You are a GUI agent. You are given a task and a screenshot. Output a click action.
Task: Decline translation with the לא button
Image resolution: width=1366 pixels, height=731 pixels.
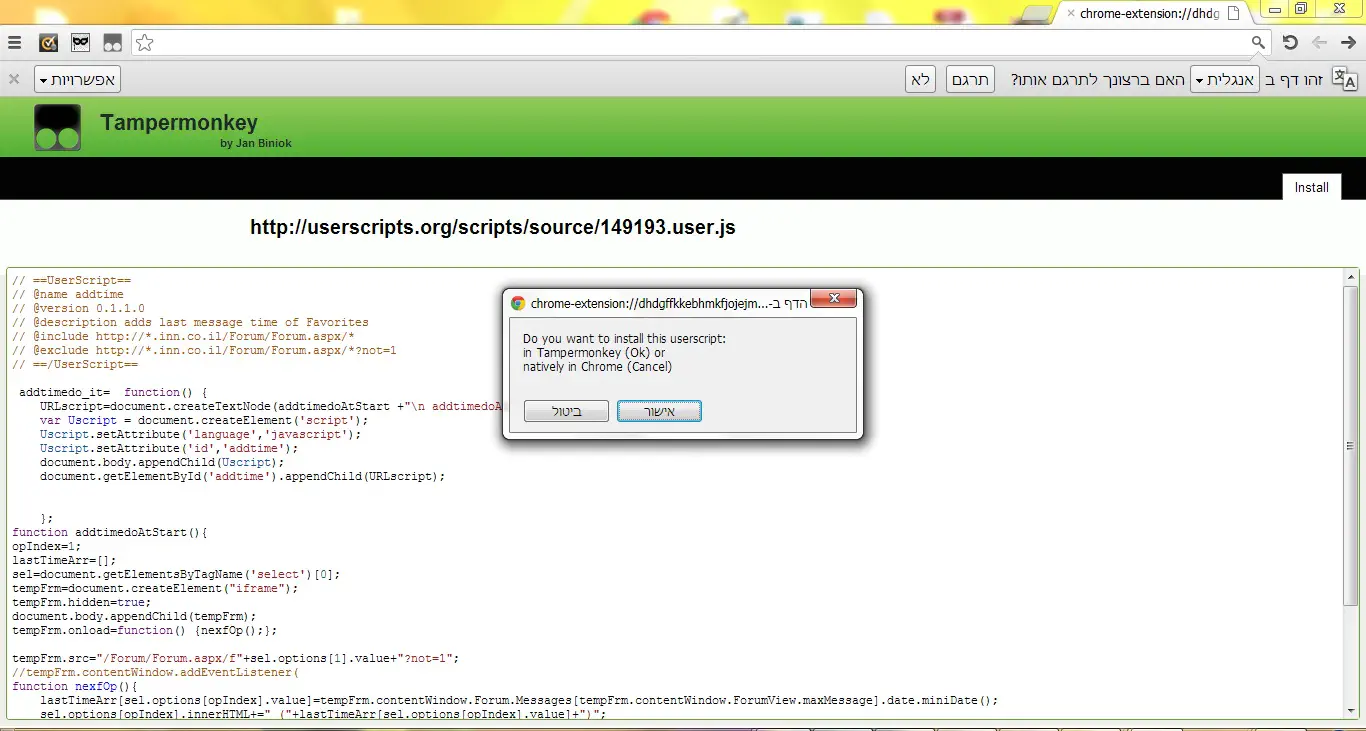(x=920, y=80)
